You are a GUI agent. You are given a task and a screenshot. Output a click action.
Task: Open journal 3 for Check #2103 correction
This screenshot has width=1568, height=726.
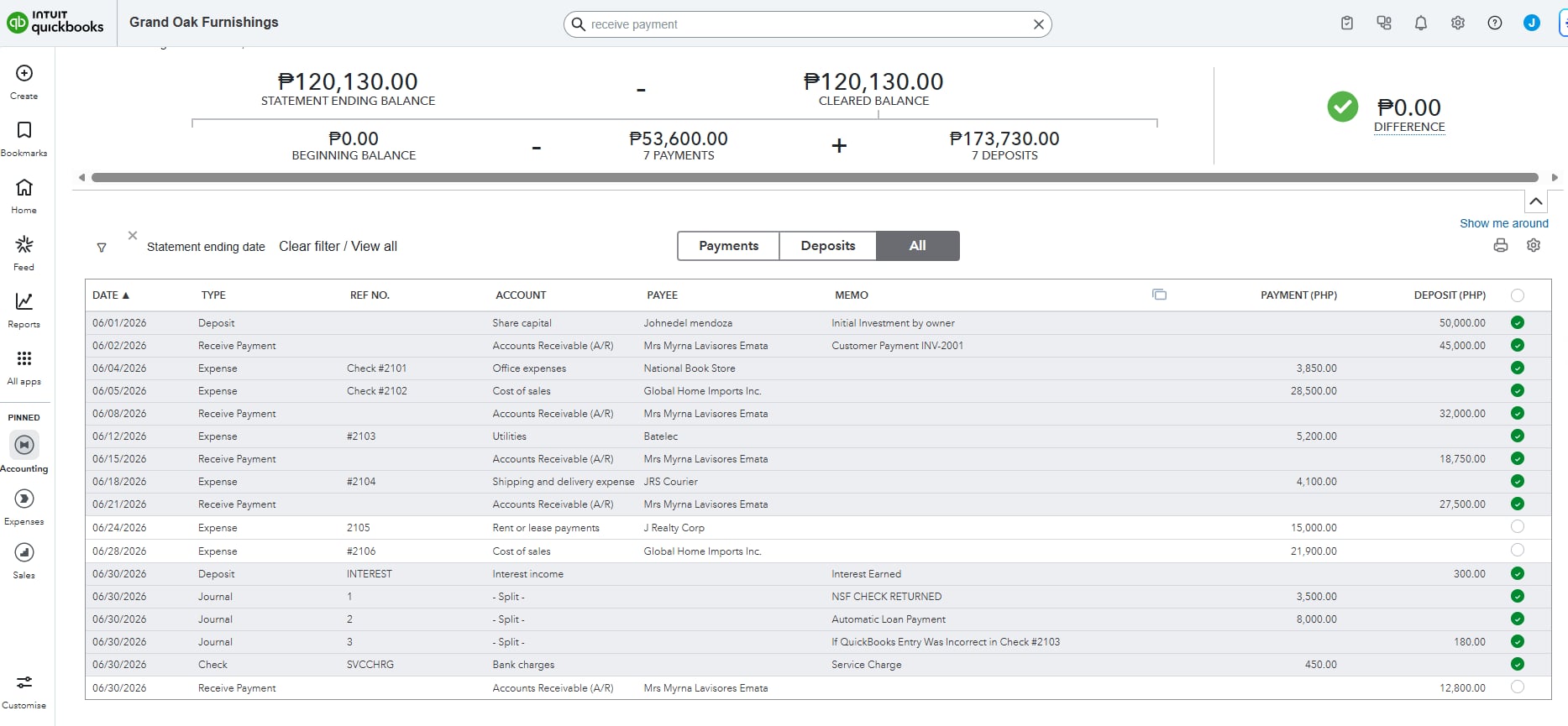coord(817,642)
